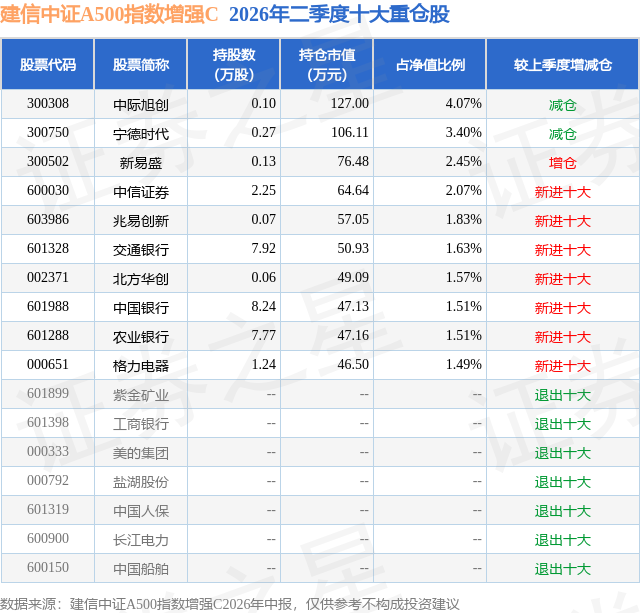Click 交通银行 in the table

pyautogui.click(x=141, y=249)
